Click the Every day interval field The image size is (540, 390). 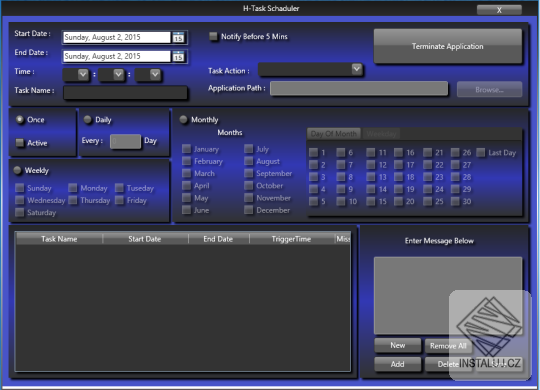(x=125, y=141)
